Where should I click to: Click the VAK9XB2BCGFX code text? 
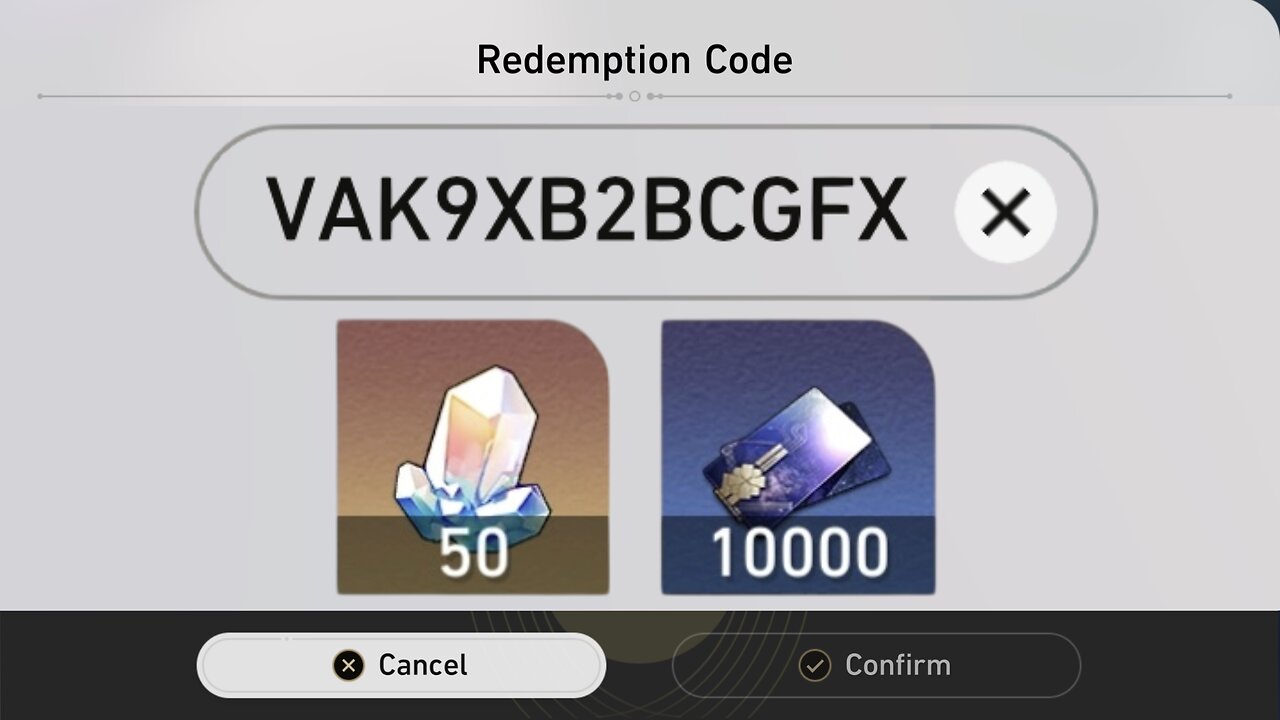pyautogui.click(x=587, y=211)
